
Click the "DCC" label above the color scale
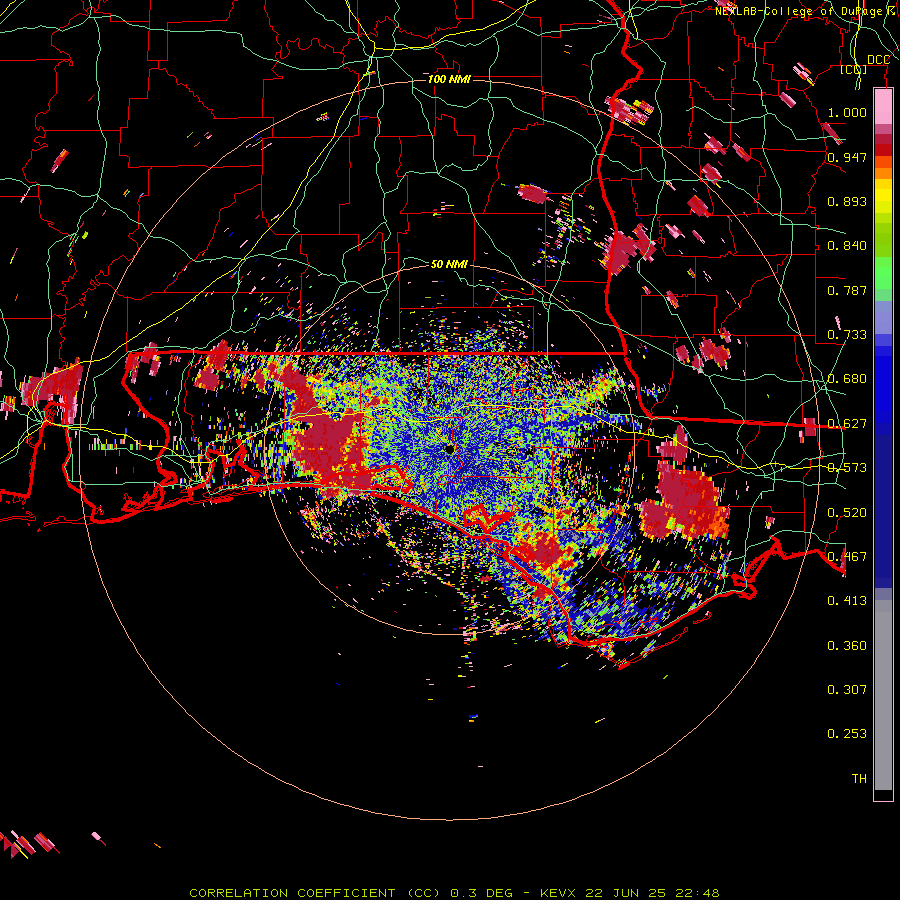878,60
